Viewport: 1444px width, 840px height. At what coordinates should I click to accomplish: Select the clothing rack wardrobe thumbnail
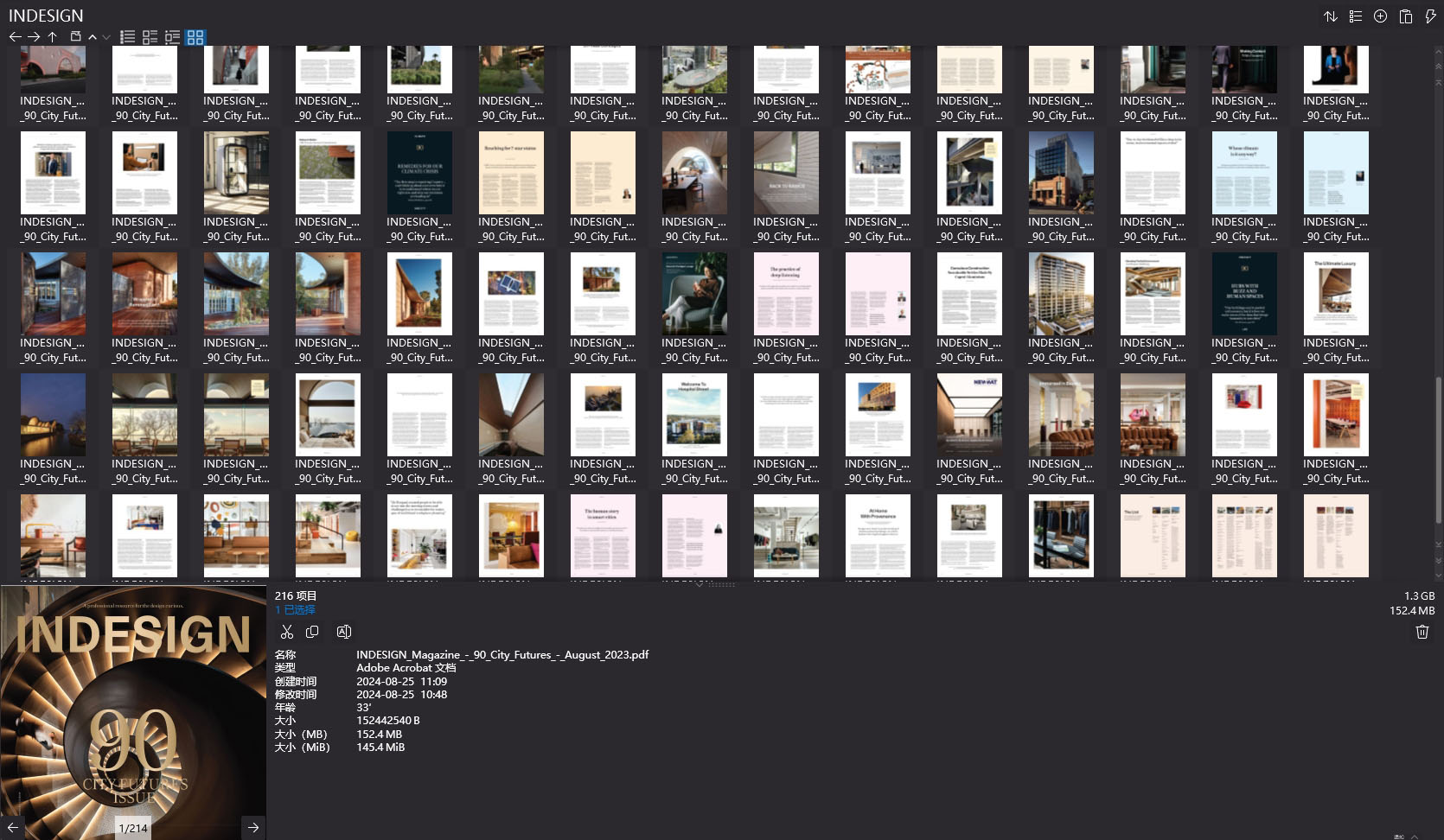pos(1061,536)
